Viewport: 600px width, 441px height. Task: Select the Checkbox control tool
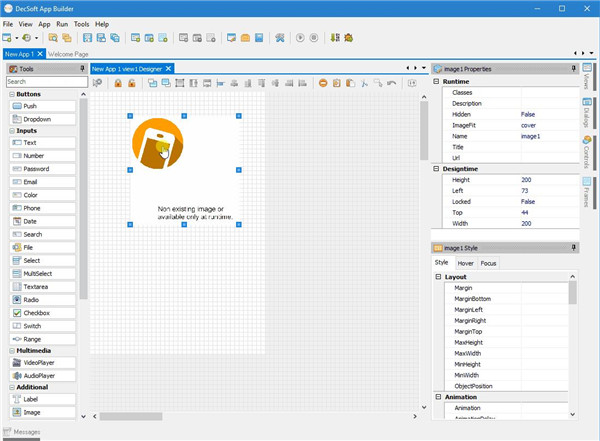(40, 312)
